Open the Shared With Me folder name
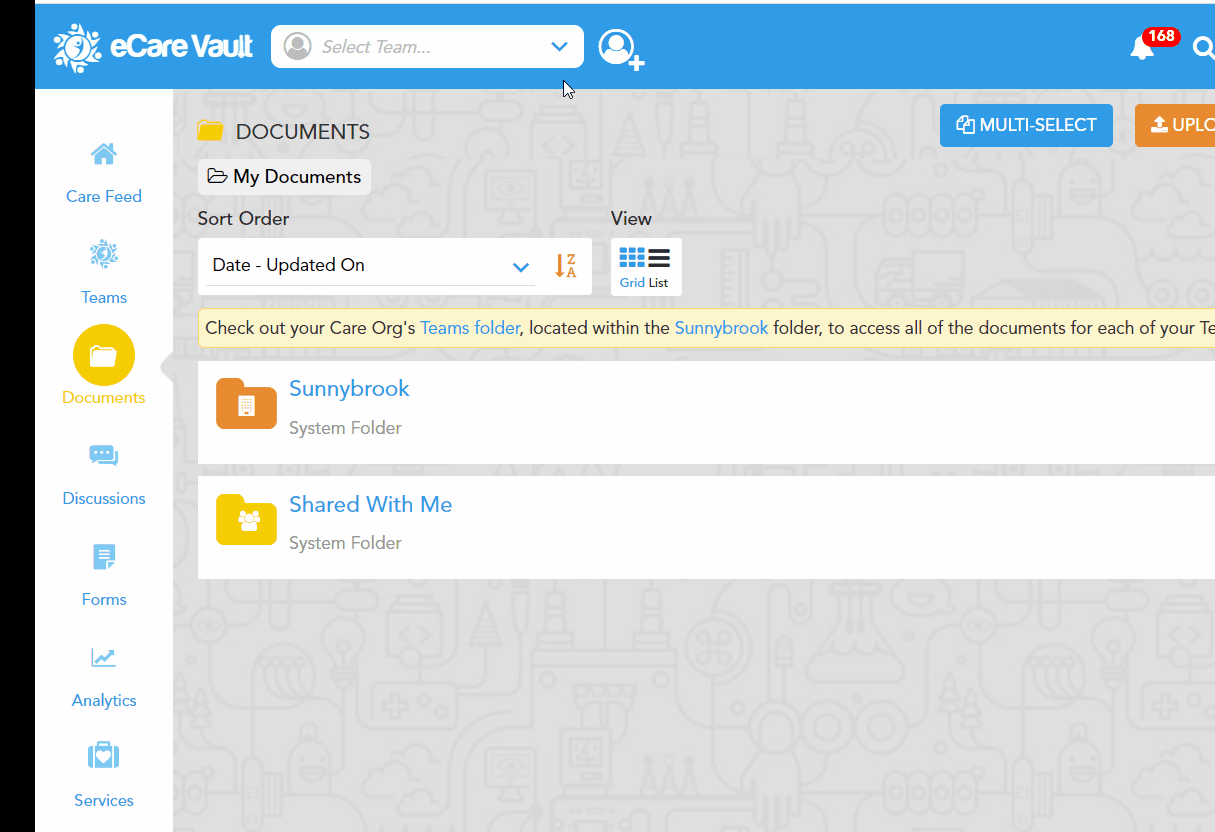This screenshot has height=832, width=1215. (370, 505)
